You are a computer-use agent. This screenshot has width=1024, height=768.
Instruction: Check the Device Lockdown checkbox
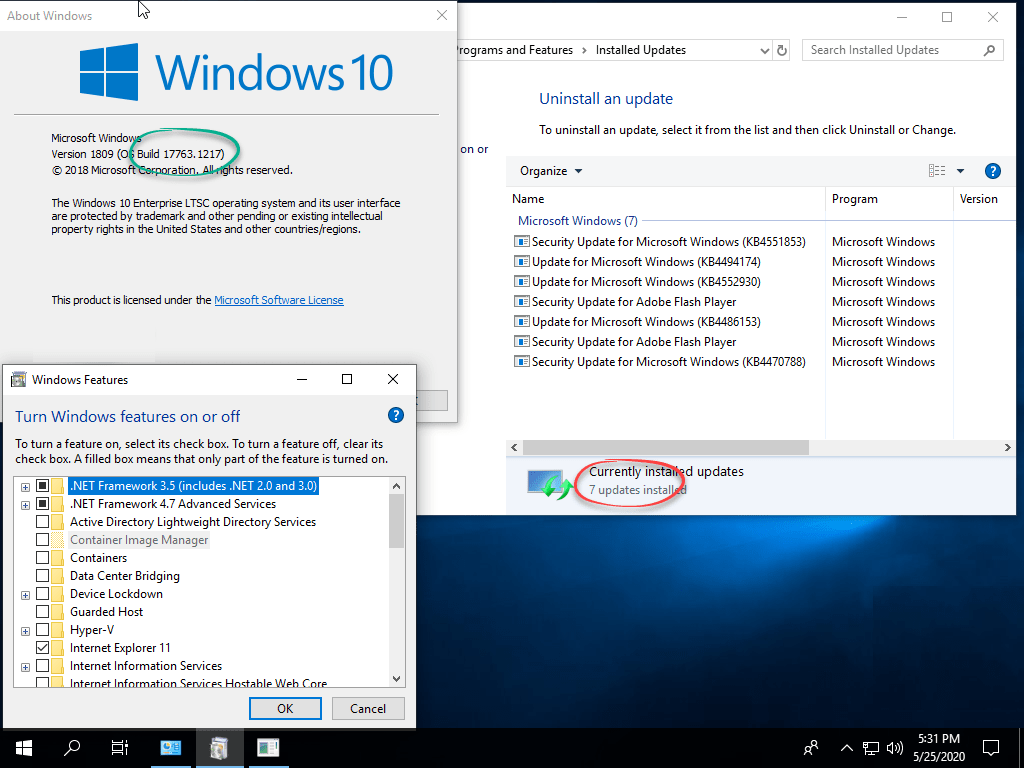point(42,594)
